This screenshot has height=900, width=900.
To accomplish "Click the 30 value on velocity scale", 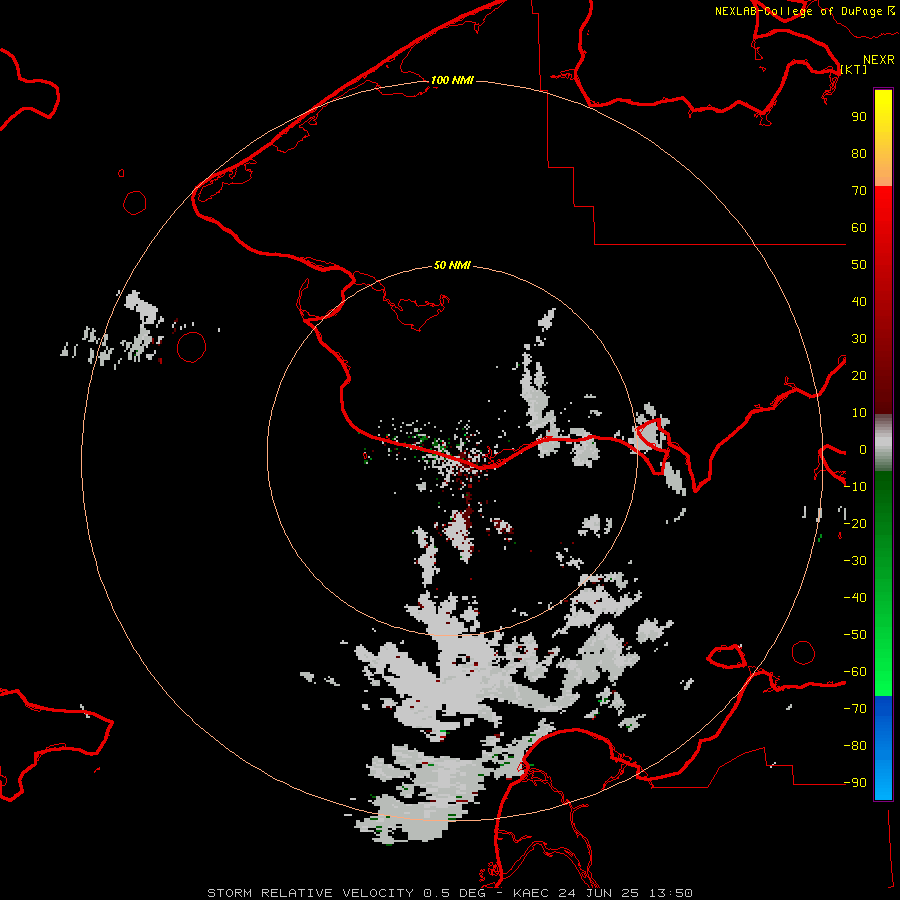I will 859,339.
